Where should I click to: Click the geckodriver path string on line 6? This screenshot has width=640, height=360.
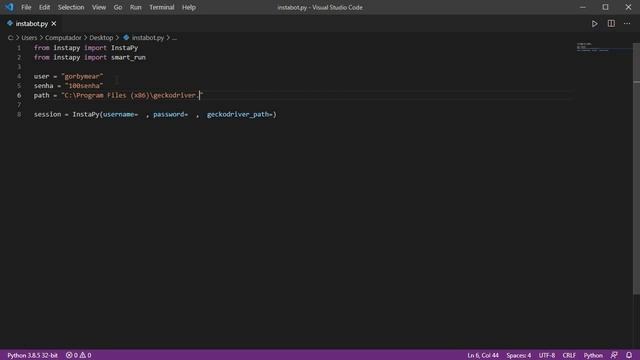(x=132, y=96)
